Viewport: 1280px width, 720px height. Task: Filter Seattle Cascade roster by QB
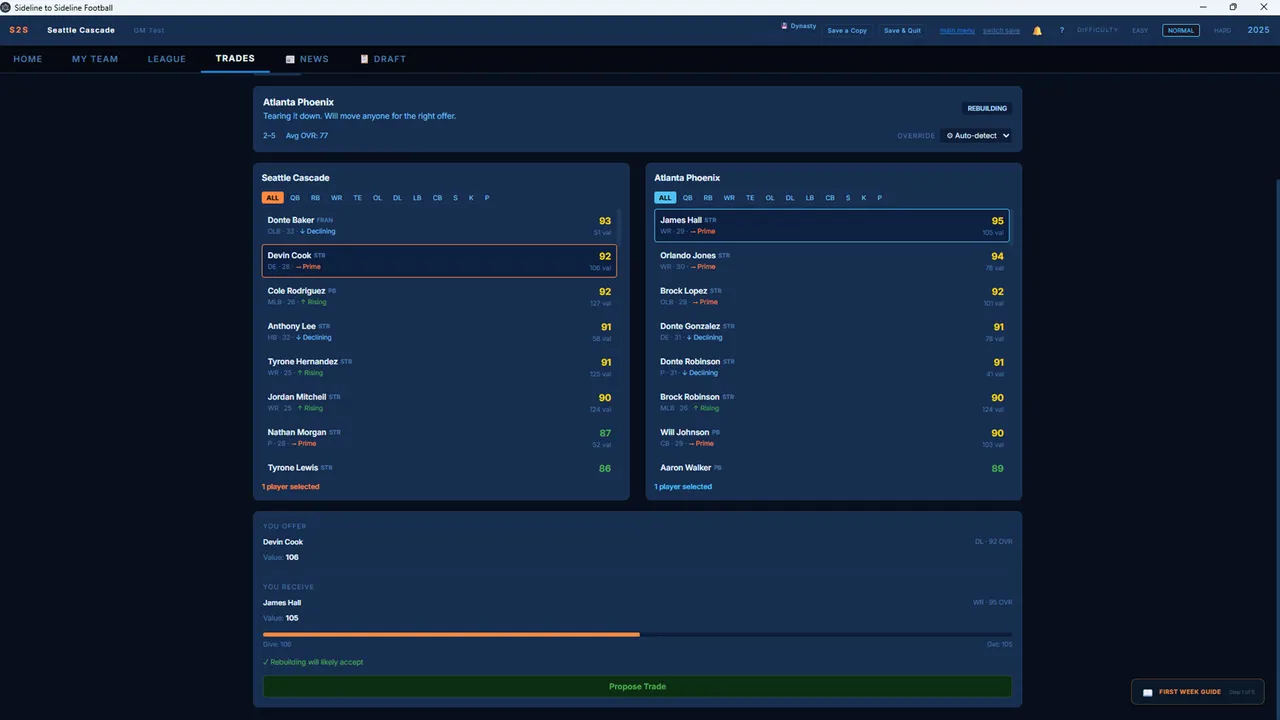295,198
